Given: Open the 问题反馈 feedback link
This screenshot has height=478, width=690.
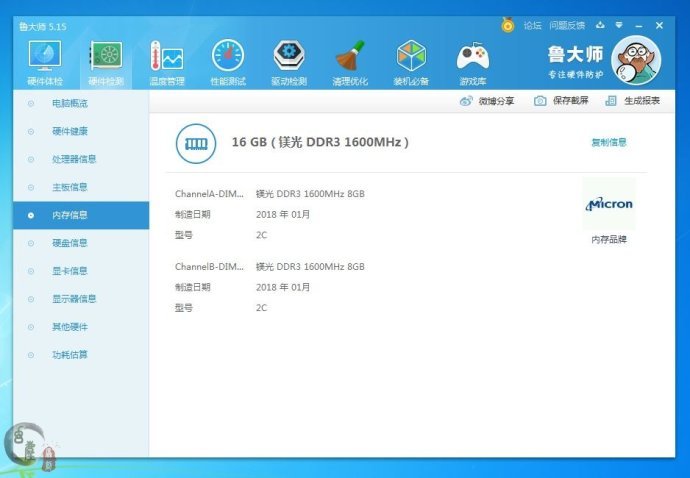Looking at the screenshot, I should (x=567, y=26).
